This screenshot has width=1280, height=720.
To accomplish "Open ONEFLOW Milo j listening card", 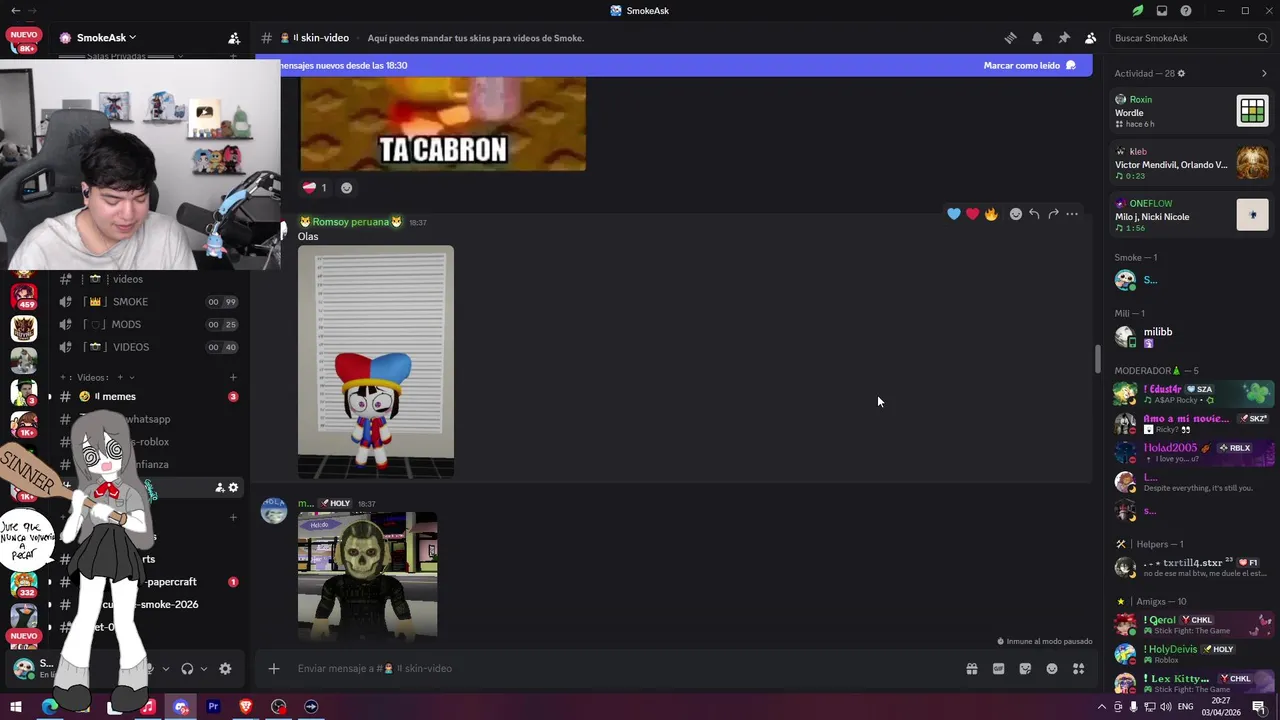I will pyautogui.click(x=1192, y=215).
